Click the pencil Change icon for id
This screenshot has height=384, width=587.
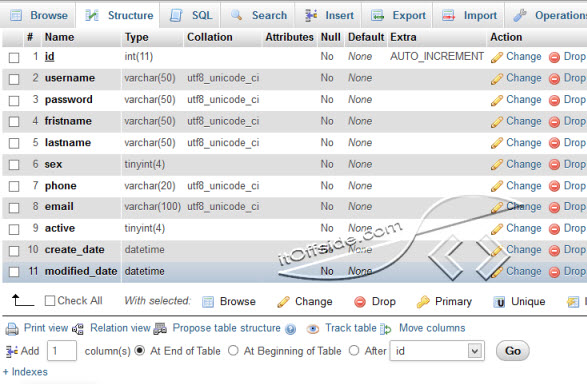click(x=497, y=57)
